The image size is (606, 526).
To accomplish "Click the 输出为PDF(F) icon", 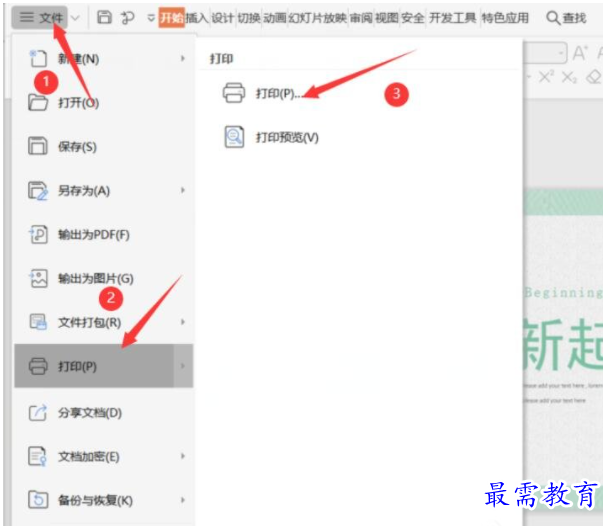I will pyautogui.click(x=38, y=234).
